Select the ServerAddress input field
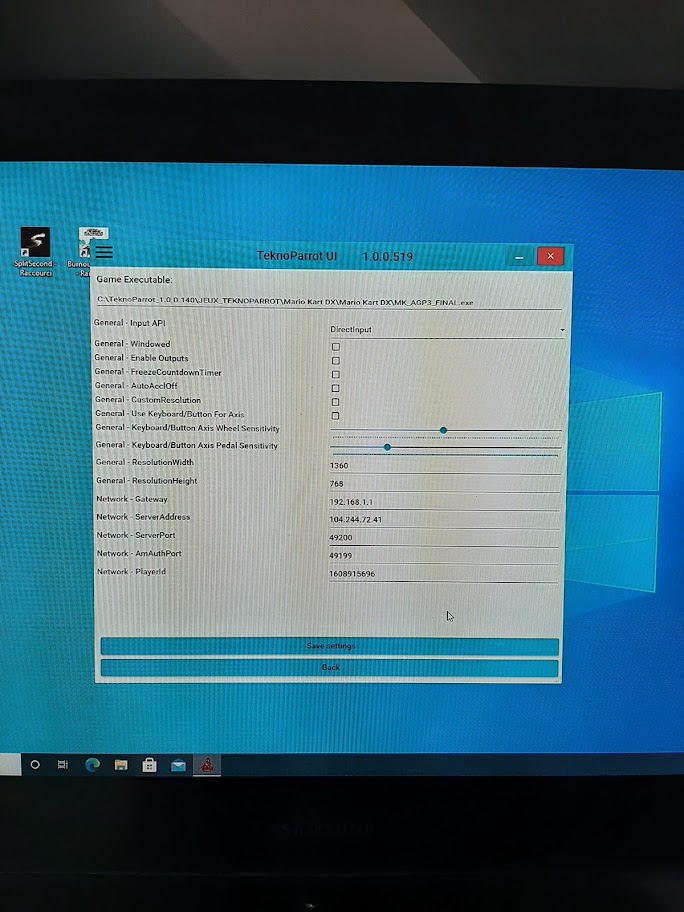The width and height of the screenshot is (684, 912). click(x=442, y=520)
